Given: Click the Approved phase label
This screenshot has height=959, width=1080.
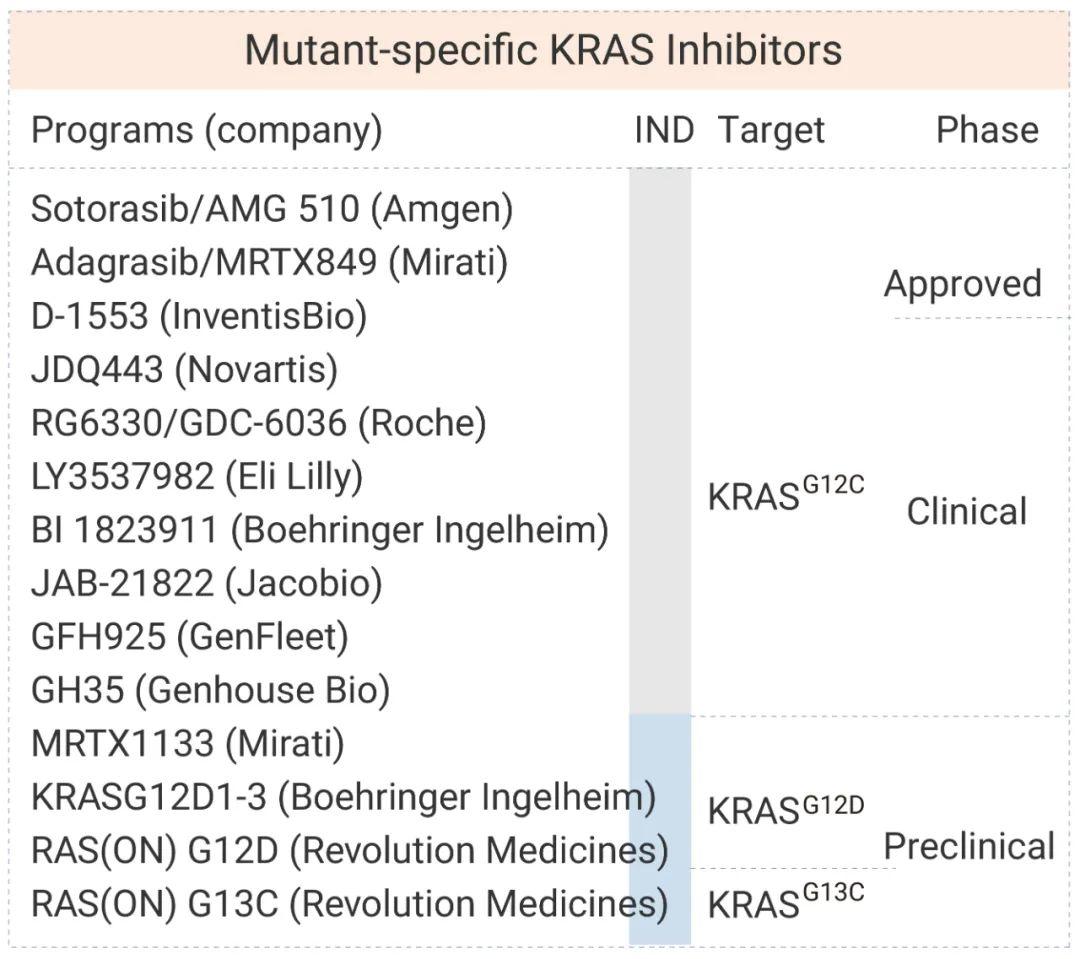Looking at the screenshot, I should (x=962, y=284).
